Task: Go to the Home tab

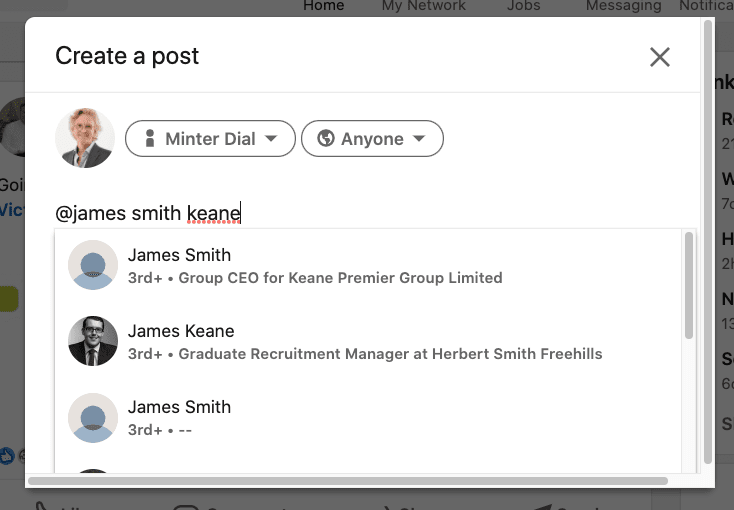Action: click(323, 6)
